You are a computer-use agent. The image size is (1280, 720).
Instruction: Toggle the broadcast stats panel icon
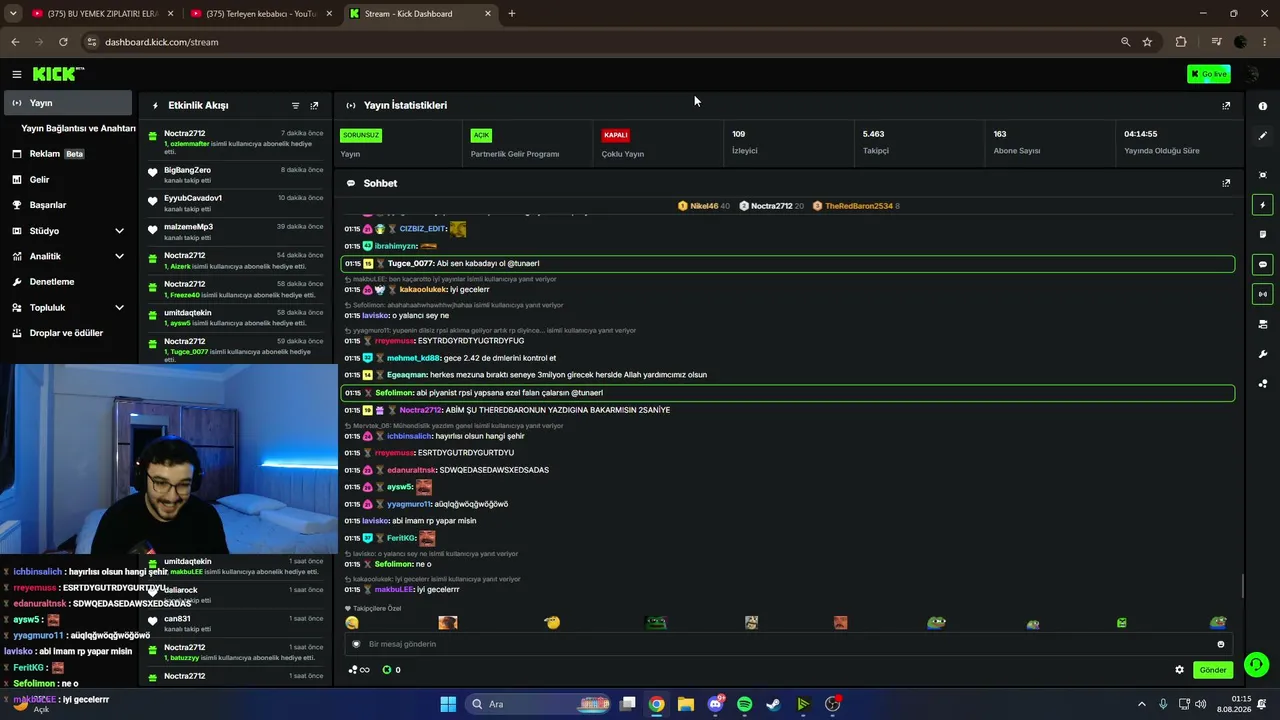(x=1263, y=294)
